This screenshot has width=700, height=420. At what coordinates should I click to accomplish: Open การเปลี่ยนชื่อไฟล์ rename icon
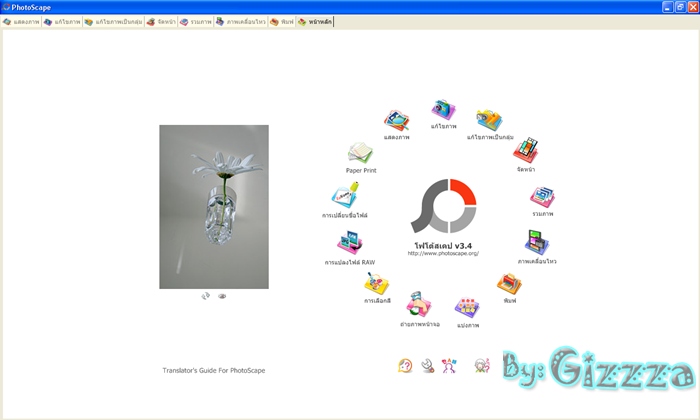pyautogui.click(x=345, y=195)
